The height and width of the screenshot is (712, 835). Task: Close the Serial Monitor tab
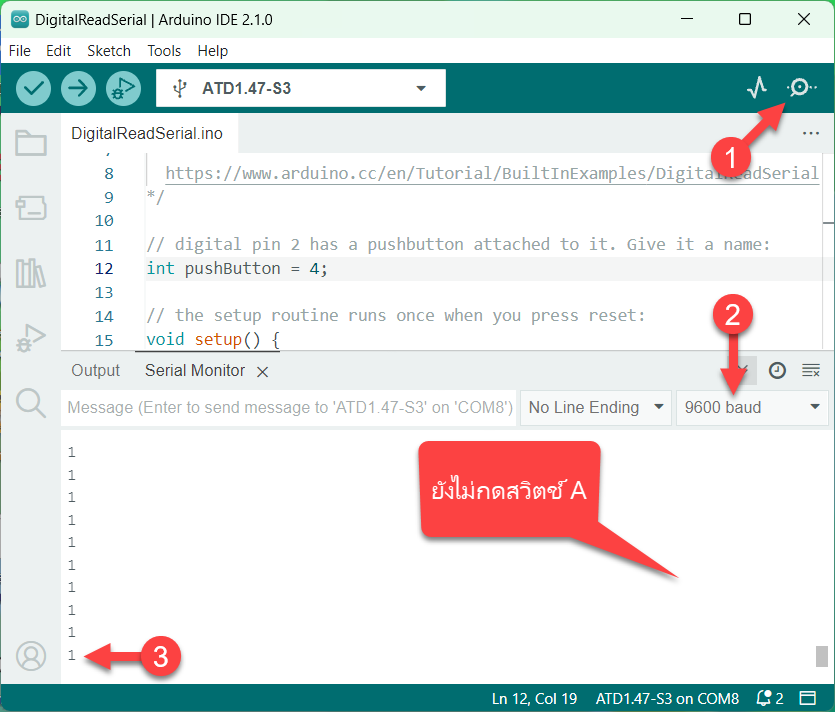(262, 371)
